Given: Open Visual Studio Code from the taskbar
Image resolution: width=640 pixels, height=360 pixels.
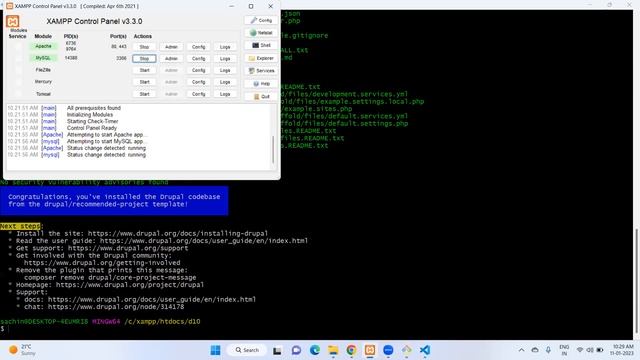Looking at the screenshot, I should (x=425, y=350).
